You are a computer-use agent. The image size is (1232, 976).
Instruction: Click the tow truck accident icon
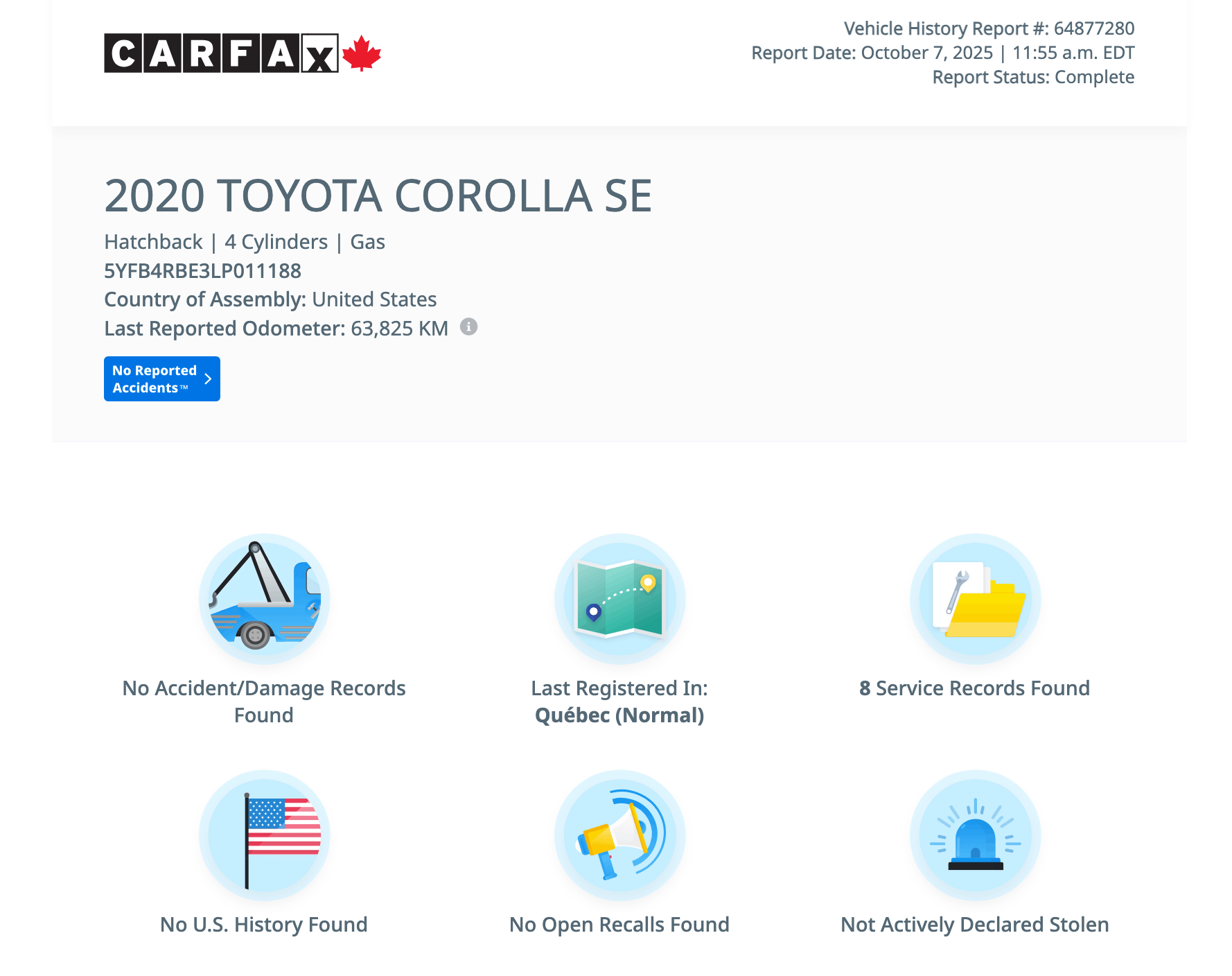tap(264, 598)
